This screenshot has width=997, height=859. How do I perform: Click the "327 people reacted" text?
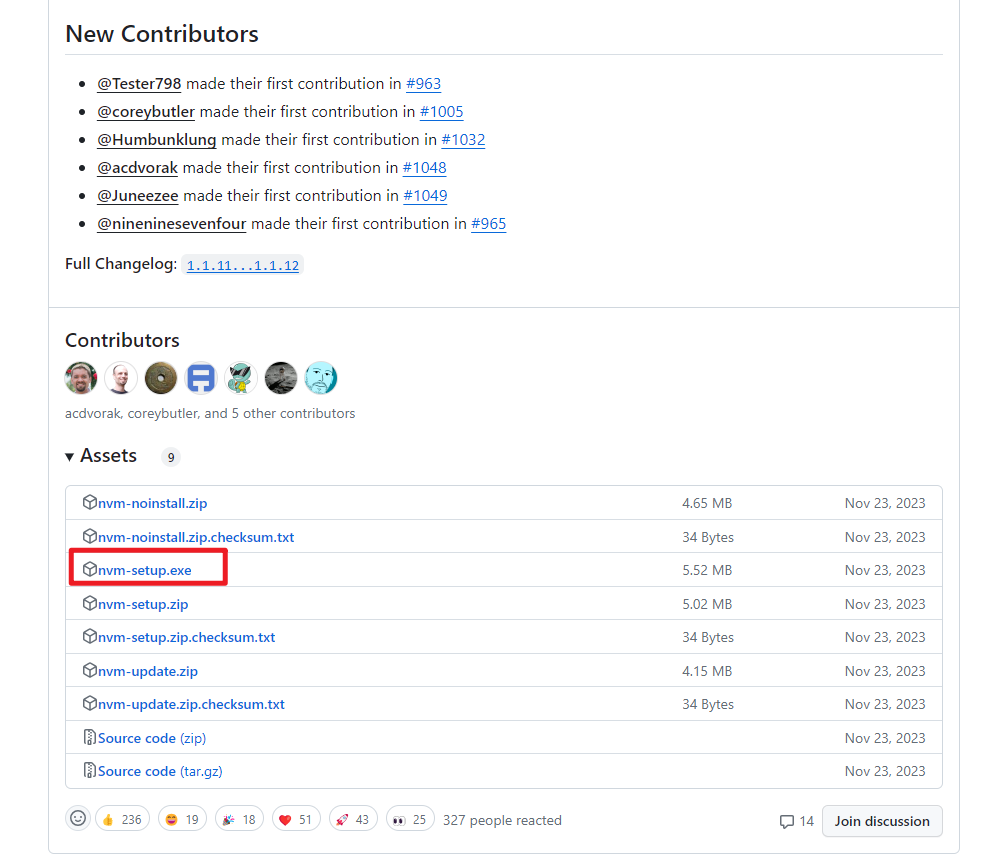coord(502,821)
